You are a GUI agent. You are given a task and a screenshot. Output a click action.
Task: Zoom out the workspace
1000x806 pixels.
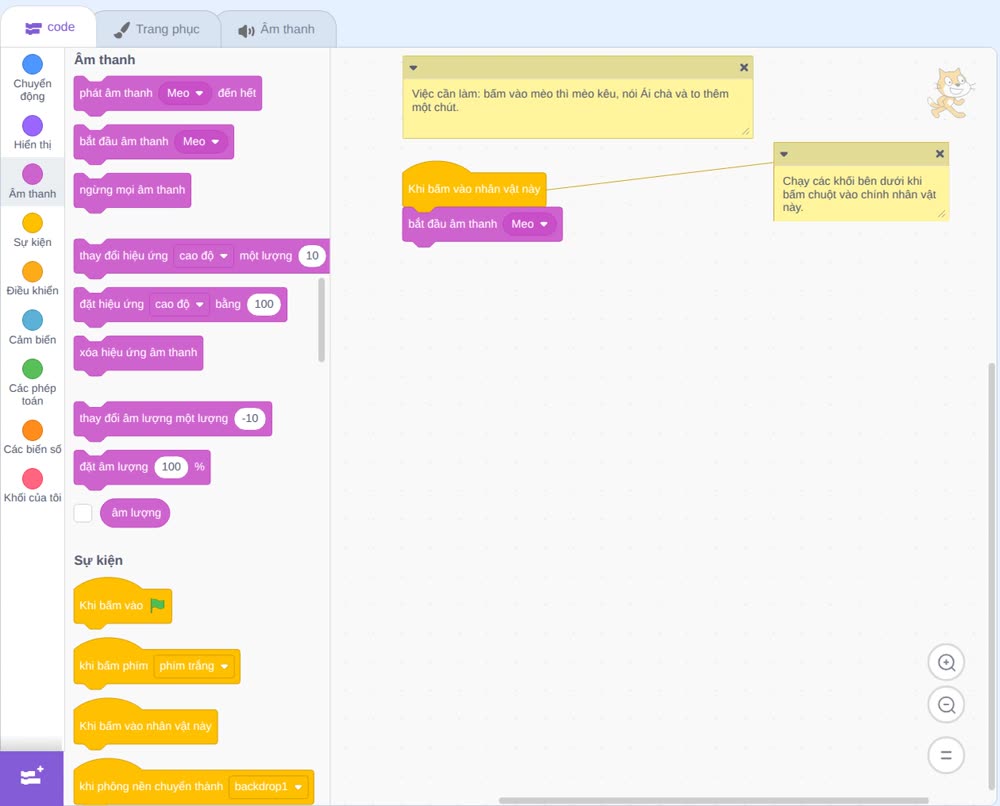click(946, 705)
